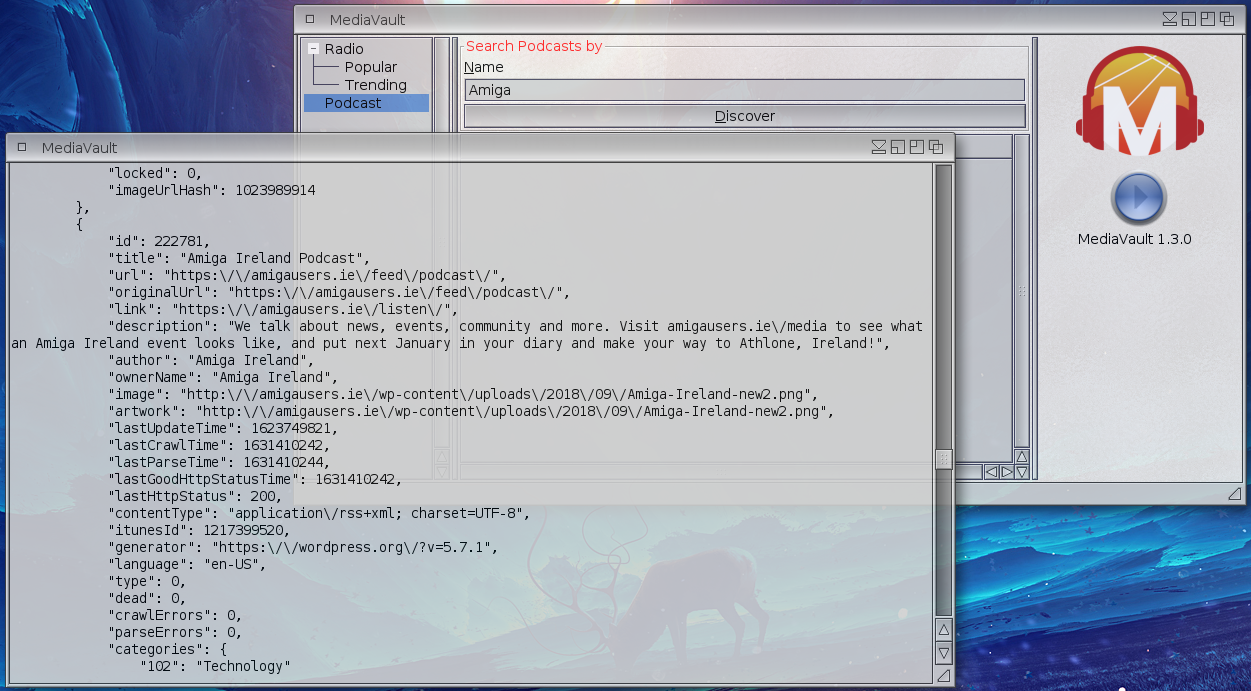Click the "image" URL line
Image resolution: width=1251 pixels, height=691 pixels.
click(462, 394)
